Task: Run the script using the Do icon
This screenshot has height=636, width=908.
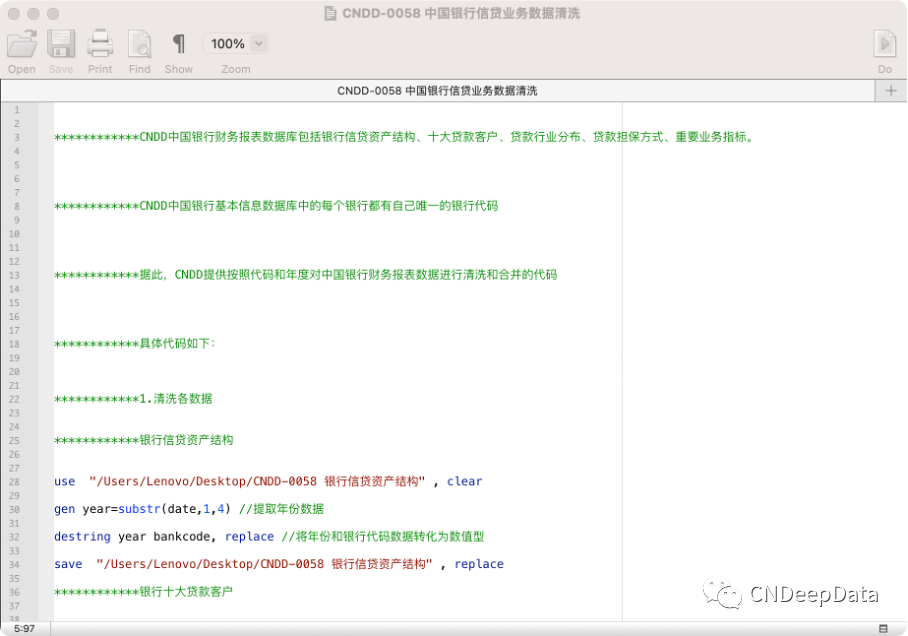Action: [884, 44]
